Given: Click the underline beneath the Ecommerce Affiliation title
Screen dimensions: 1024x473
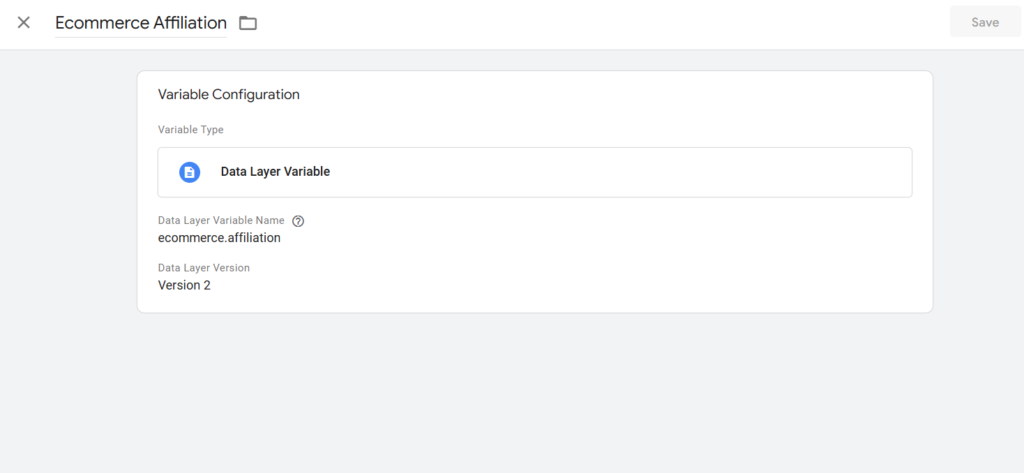Looking at the screenshot, I should (x=140, y=37).
